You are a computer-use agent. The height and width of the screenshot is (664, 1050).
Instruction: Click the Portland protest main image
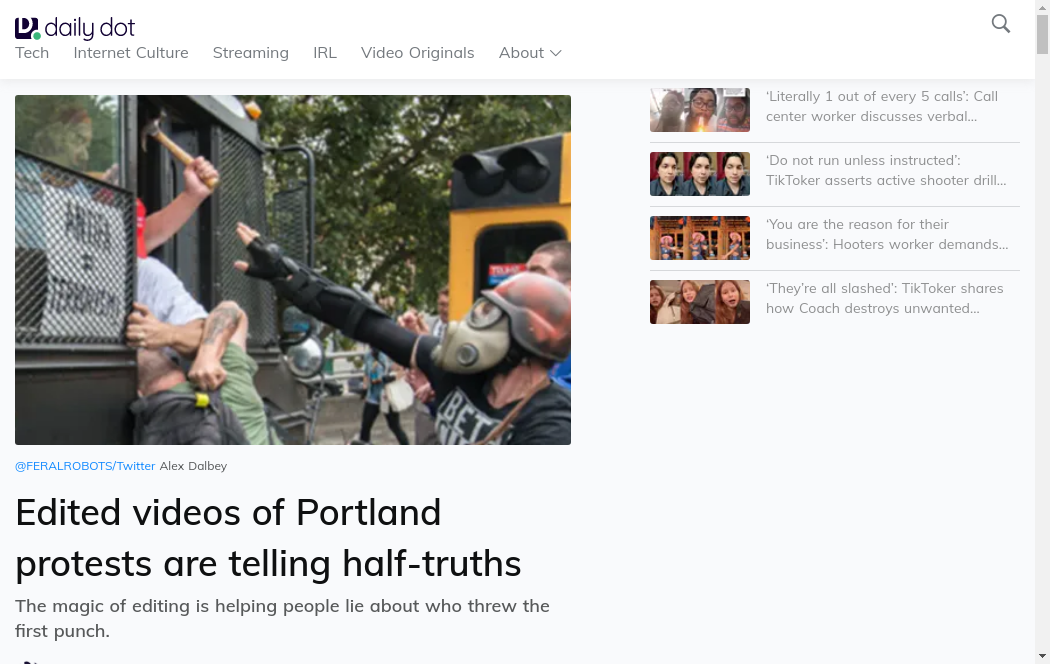tap(293, 270)
